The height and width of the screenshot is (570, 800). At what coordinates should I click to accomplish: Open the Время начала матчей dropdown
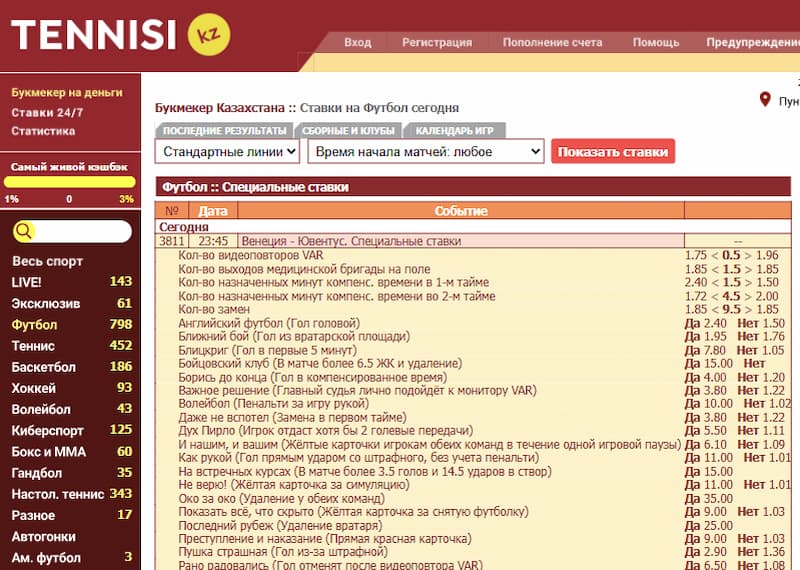click(x=426, y=152)
